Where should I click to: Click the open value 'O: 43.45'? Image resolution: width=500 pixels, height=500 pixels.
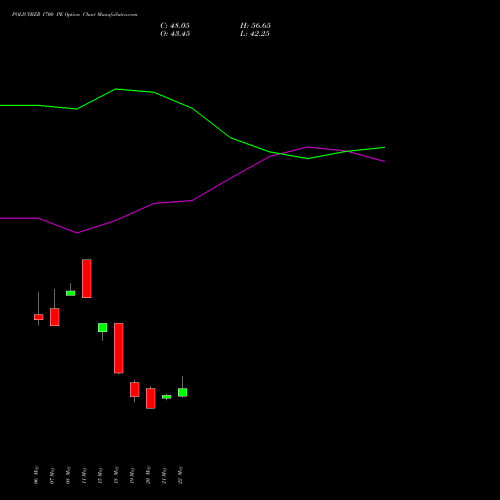click(175, 34)
